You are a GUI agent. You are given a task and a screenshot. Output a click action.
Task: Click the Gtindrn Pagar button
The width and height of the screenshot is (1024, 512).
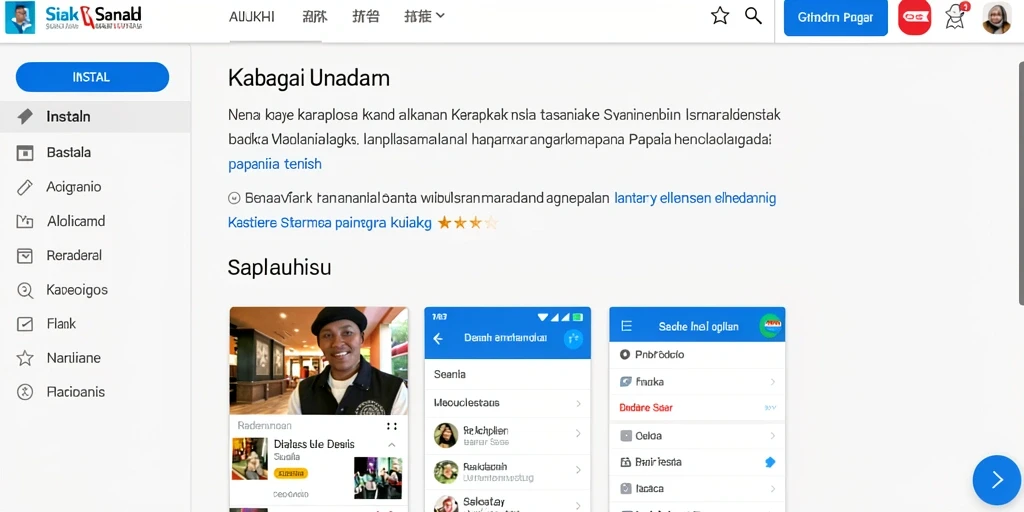click(835, 18)
